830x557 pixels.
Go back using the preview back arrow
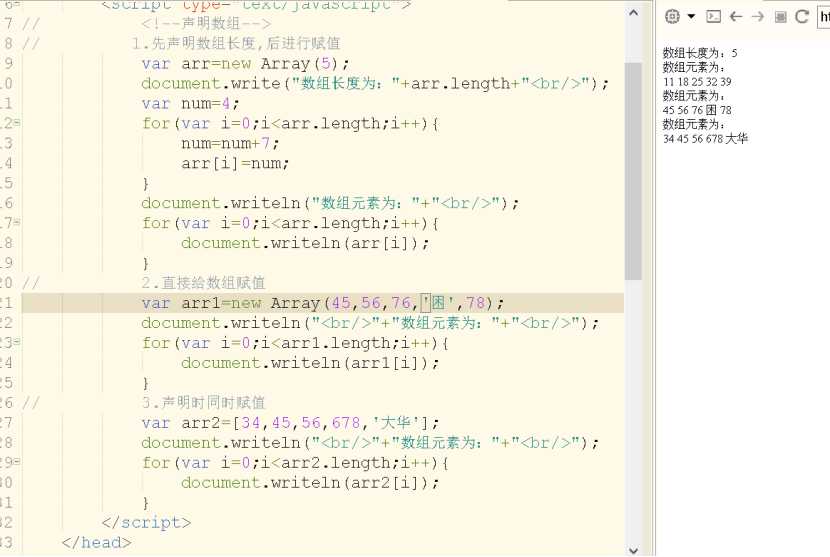736,17
